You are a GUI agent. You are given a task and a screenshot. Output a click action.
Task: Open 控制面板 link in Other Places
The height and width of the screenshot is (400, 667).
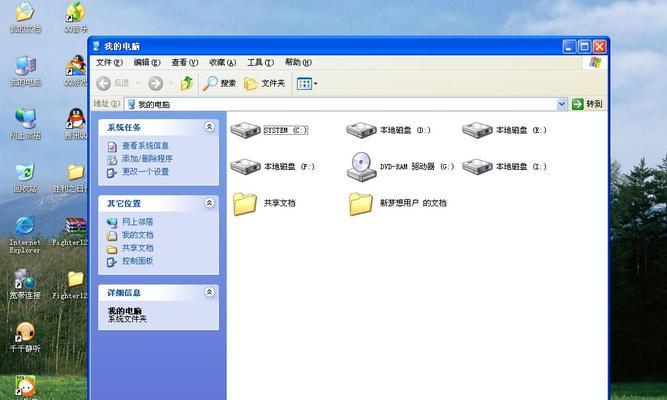[137, 261]
